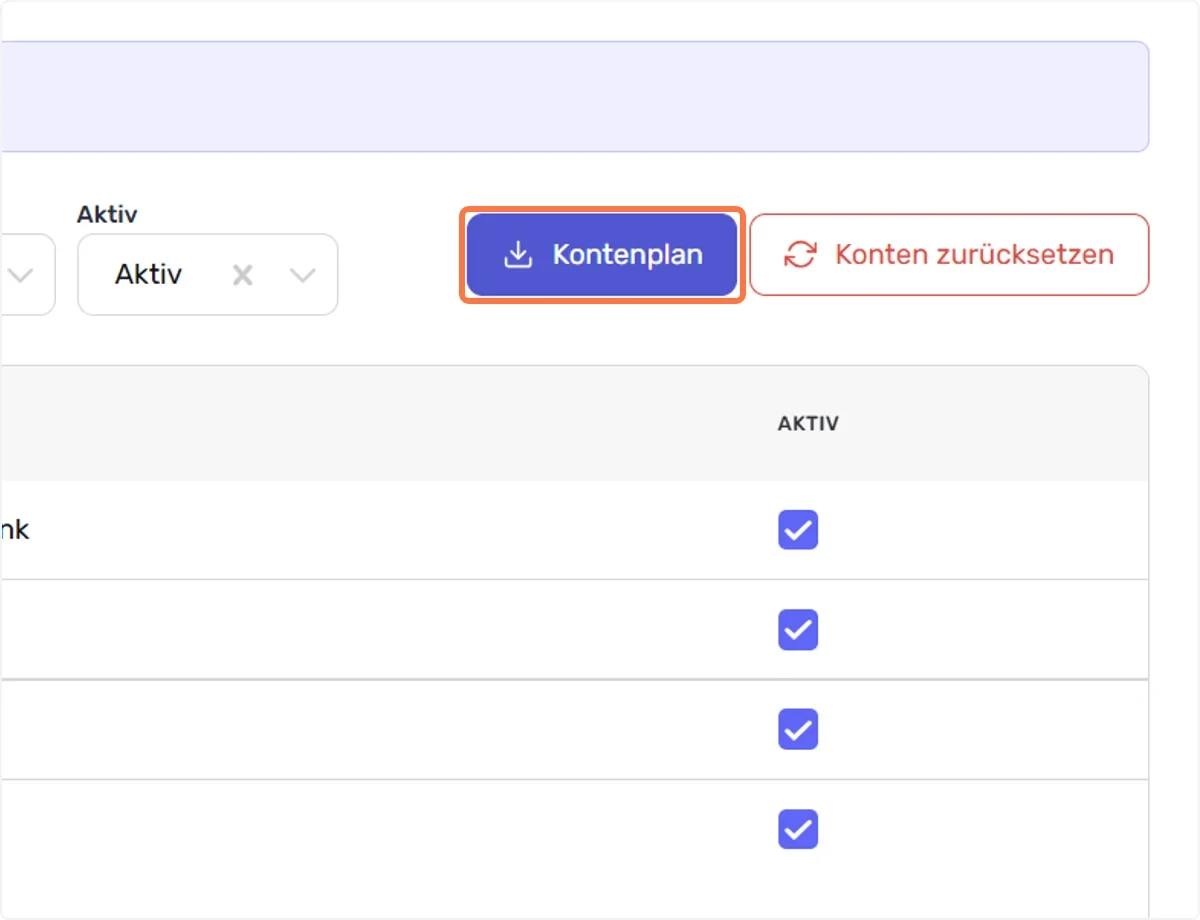Disable the Aktiv checkbox in the third row
Screen dimensions: 1200x920
[x=798, y=730]
